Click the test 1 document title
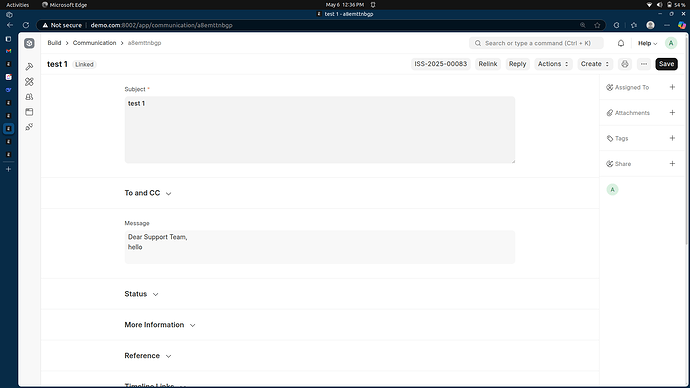 coord(57,64)
